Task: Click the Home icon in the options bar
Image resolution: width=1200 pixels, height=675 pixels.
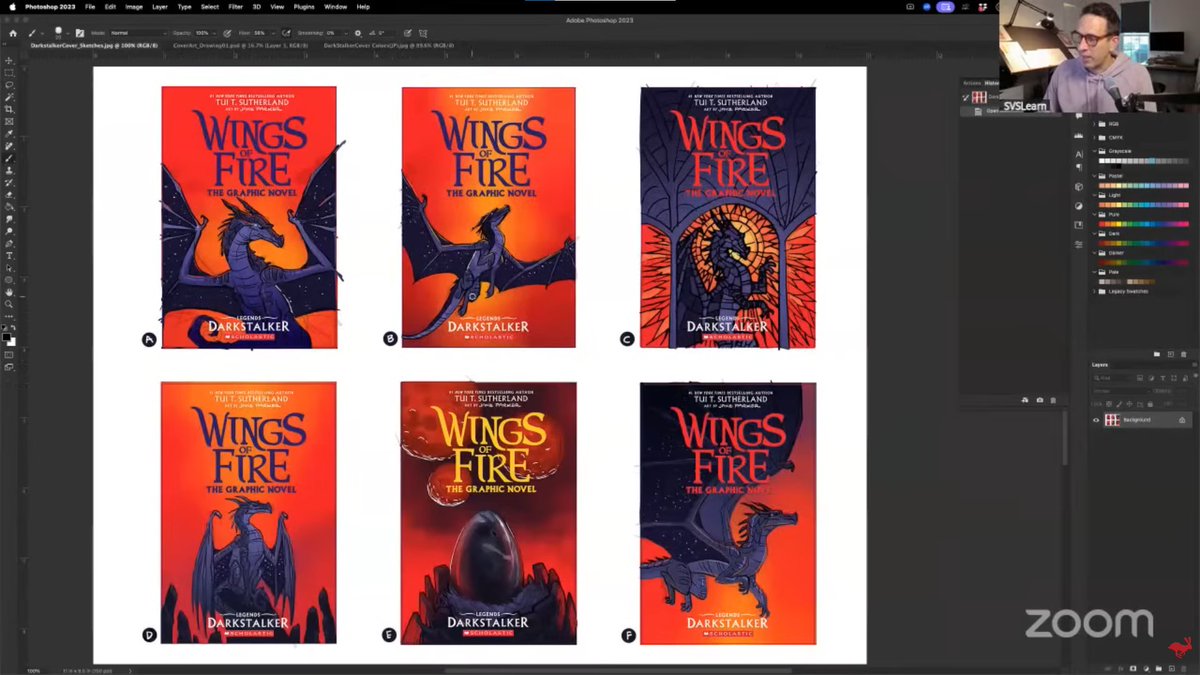Action: click(13, 33)
